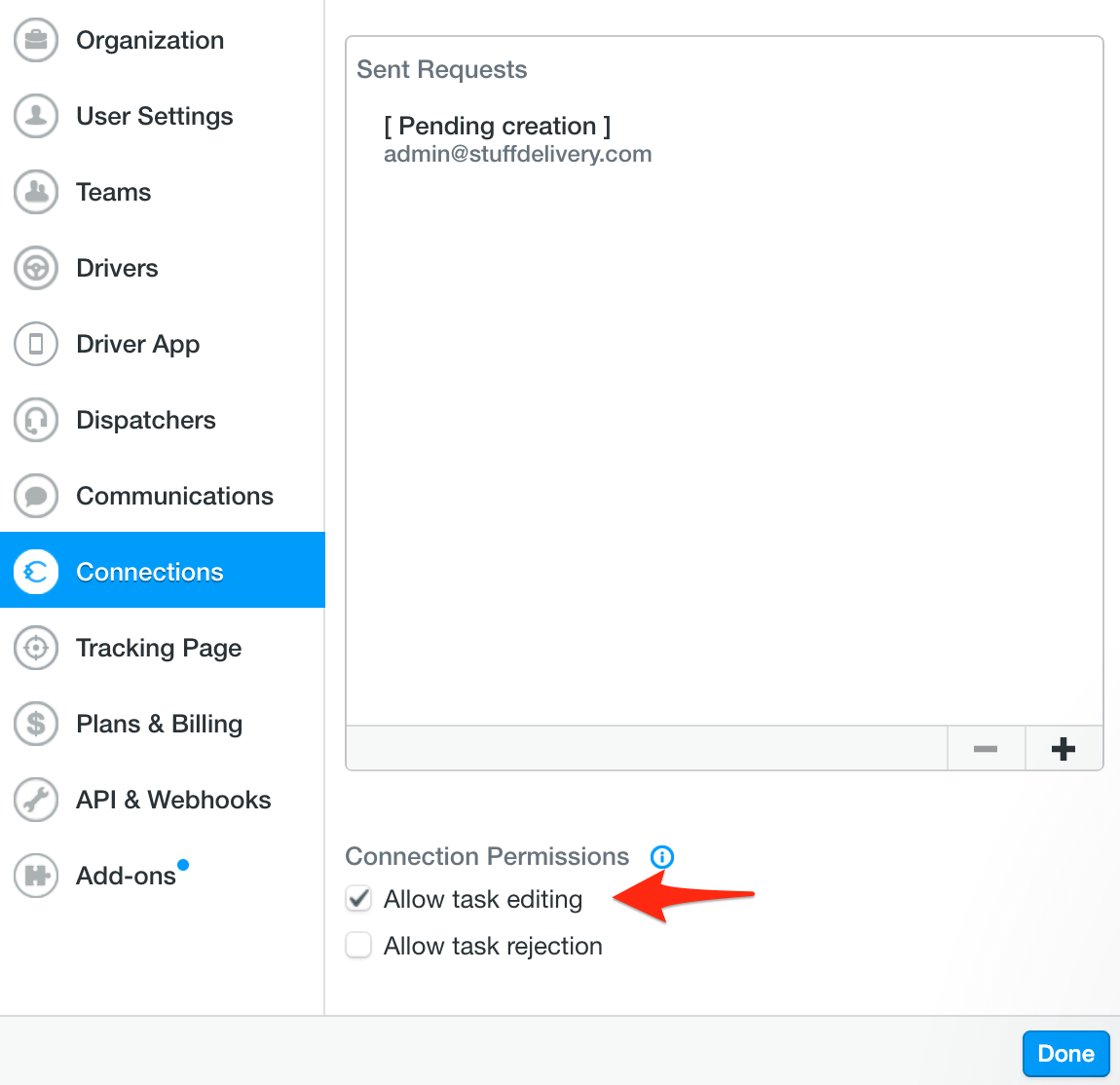Open the Driver App phone icon
This screenshot has width=1120, height=1085.
[x=36, y=344]
